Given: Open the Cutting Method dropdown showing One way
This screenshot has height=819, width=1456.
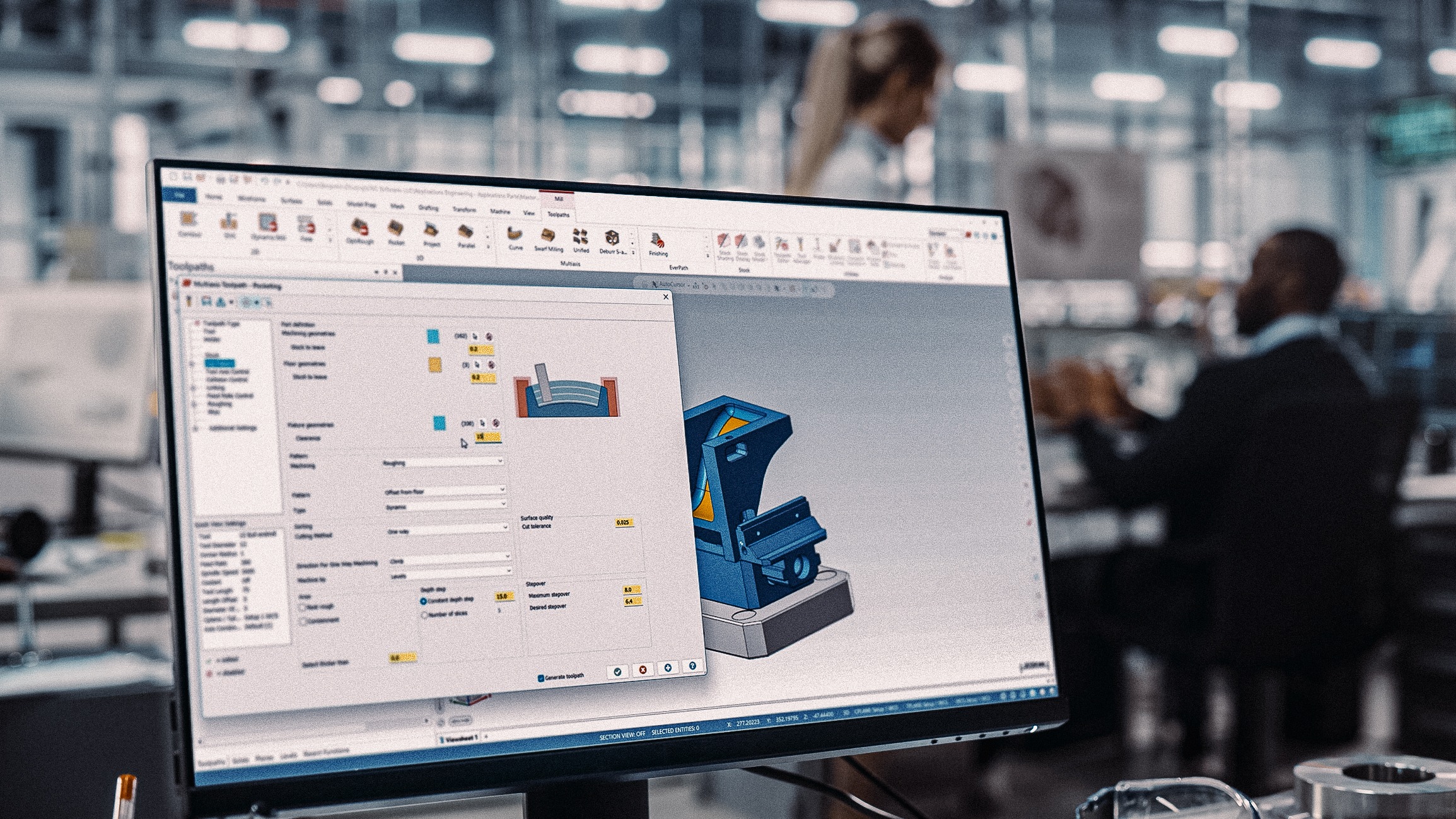Looking at the screenshot, I should (x=448, y=530).
